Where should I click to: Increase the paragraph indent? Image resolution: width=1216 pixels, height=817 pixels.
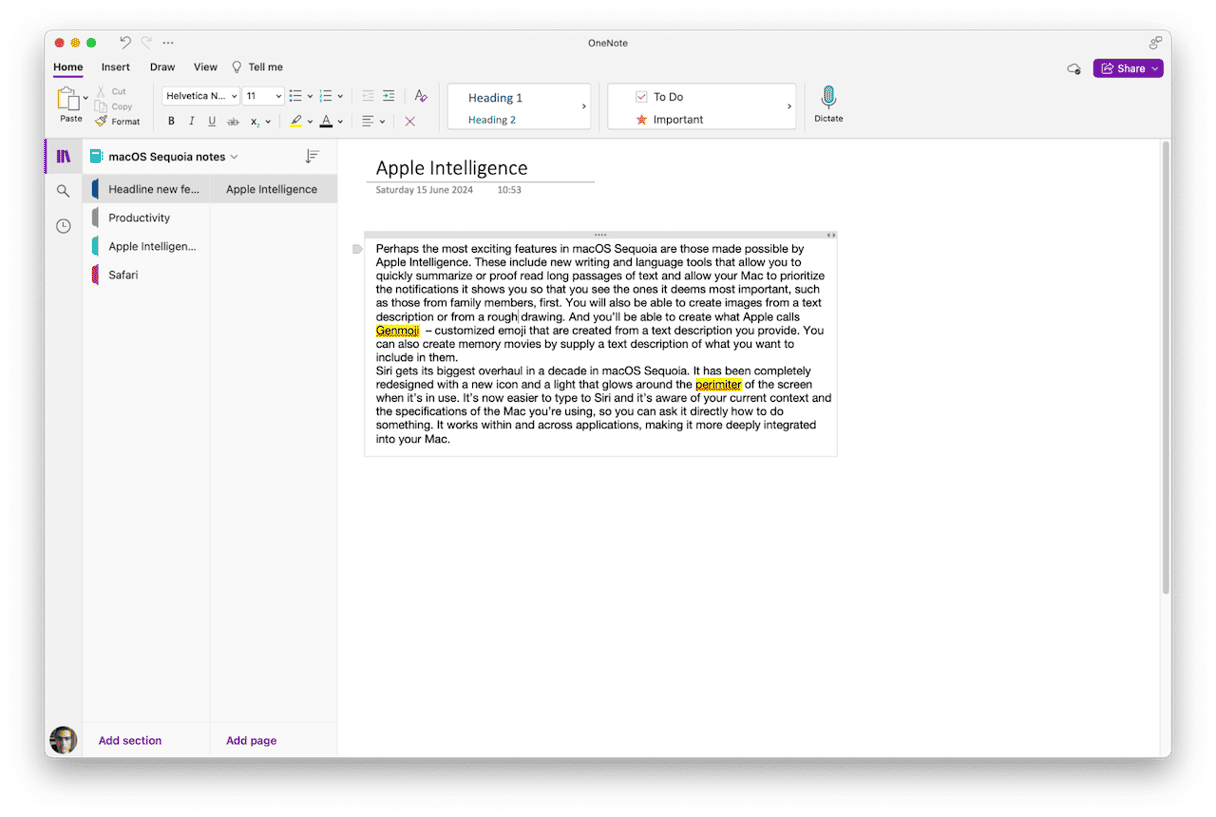click(389, 96)
